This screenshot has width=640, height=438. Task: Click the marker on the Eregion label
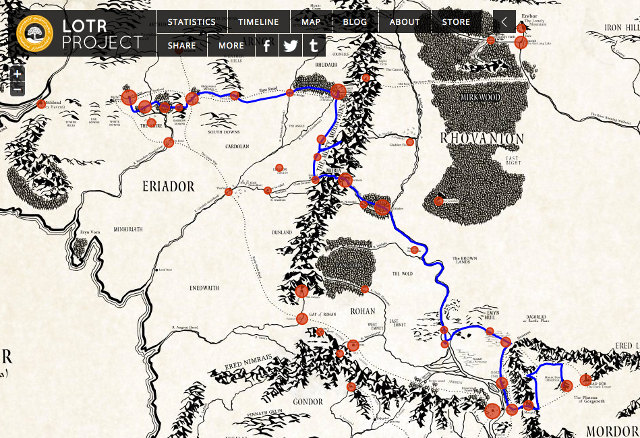[x=279, y=168]
